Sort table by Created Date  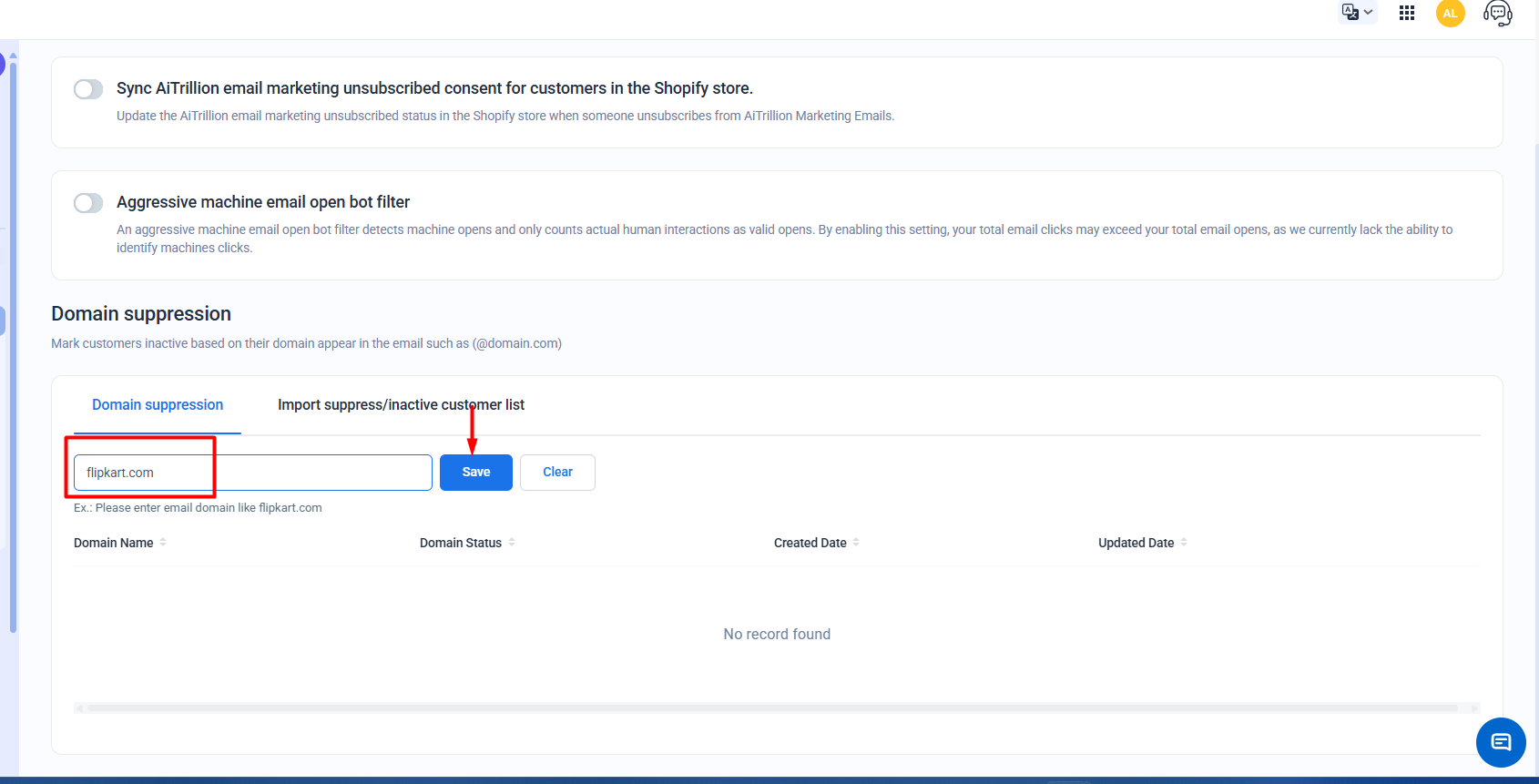point(817,543)
